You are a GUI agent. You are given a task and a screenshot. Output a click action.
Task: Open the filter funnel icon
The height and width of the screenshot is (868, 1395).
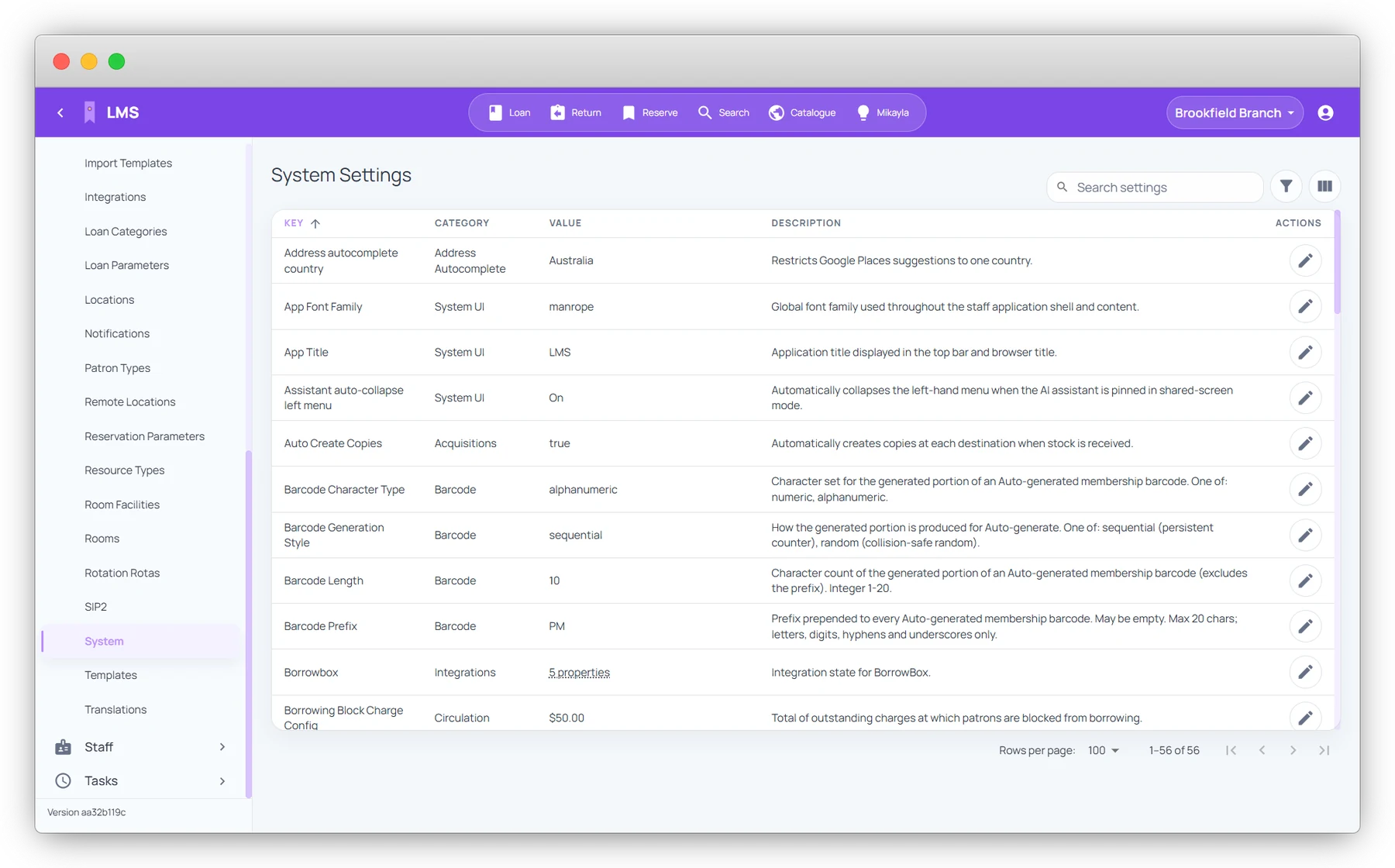click(x=1286, y=187)
